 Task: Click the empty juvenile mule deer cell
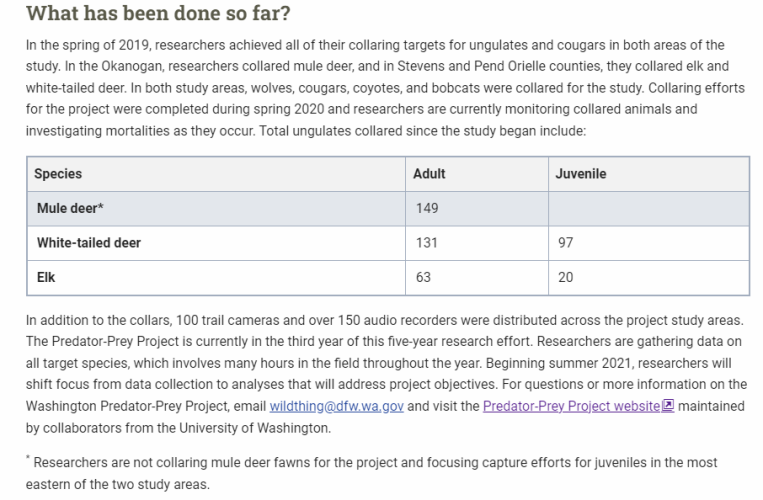coord(648,208)
